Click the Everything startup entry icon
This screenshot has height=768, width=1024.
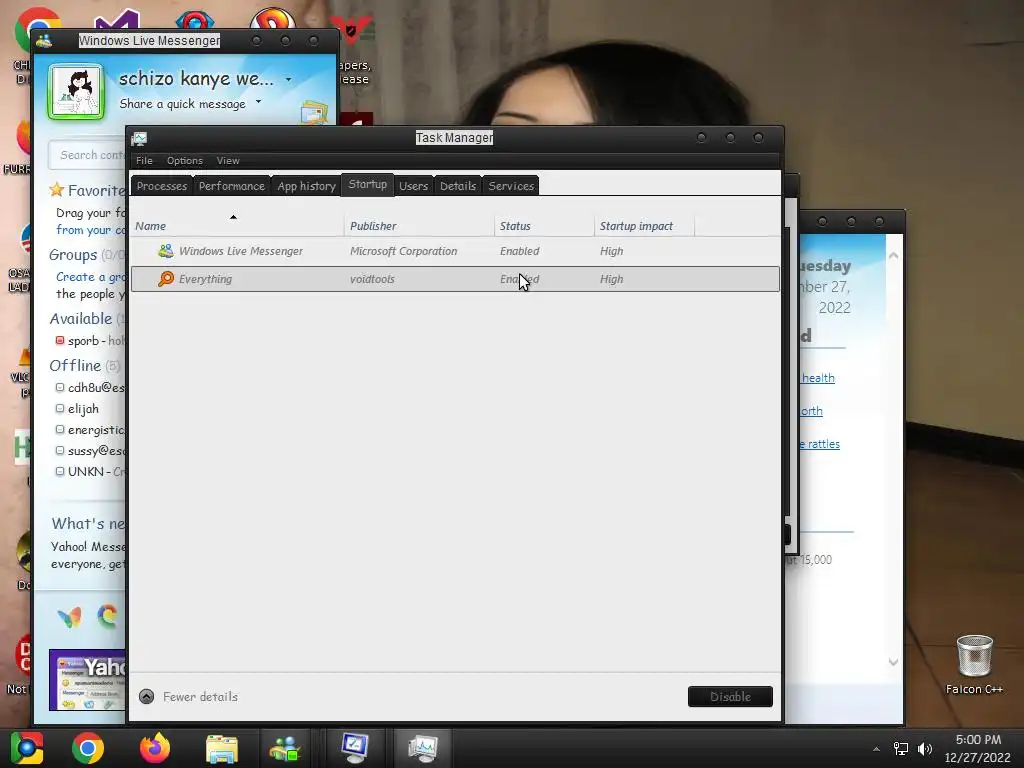(166, 279)
